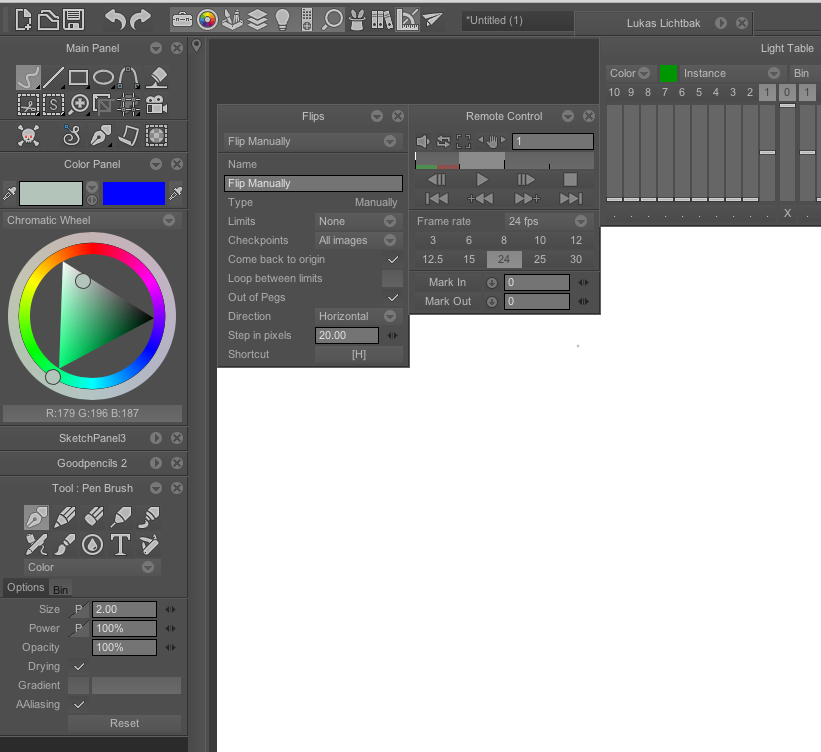Screen dimensions: 821x752
Task: Open the Light Table Instance dropdown
Action: (x=733, y=73)
